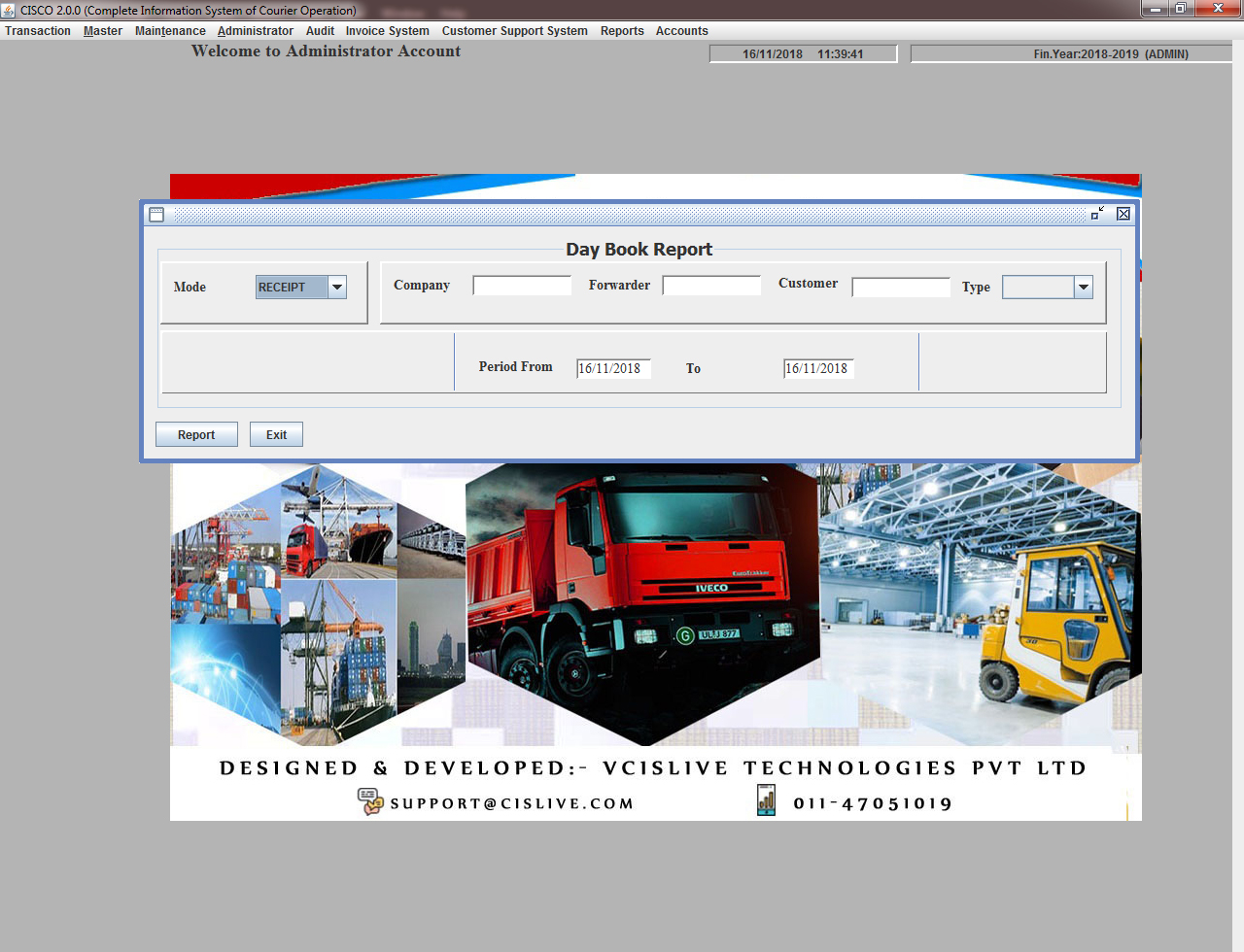This screenshot has height=952, width=1244.
Task: Open the Mode dropdown arrow
Action: pyautogui.click(x=337, y=287)
